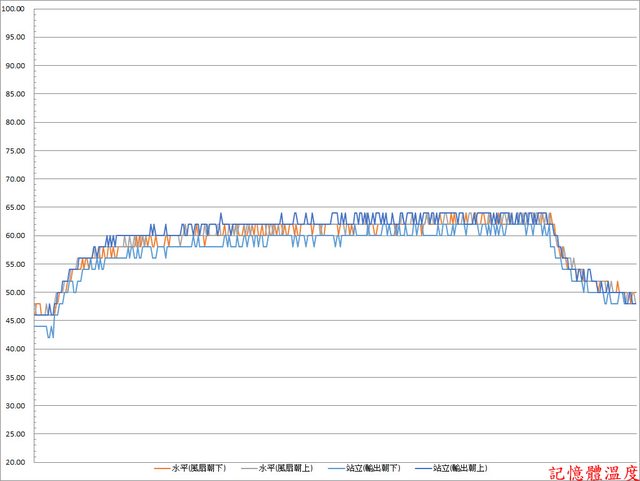640x481 pixels.
Task: Select the 60.00 y-axis label
Action: tap(16, 236)
